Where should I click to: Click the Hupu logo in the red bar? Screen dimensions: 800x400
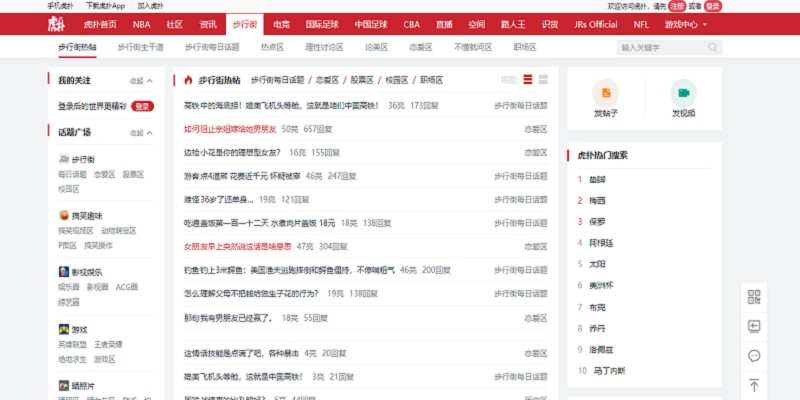(56, 24)
